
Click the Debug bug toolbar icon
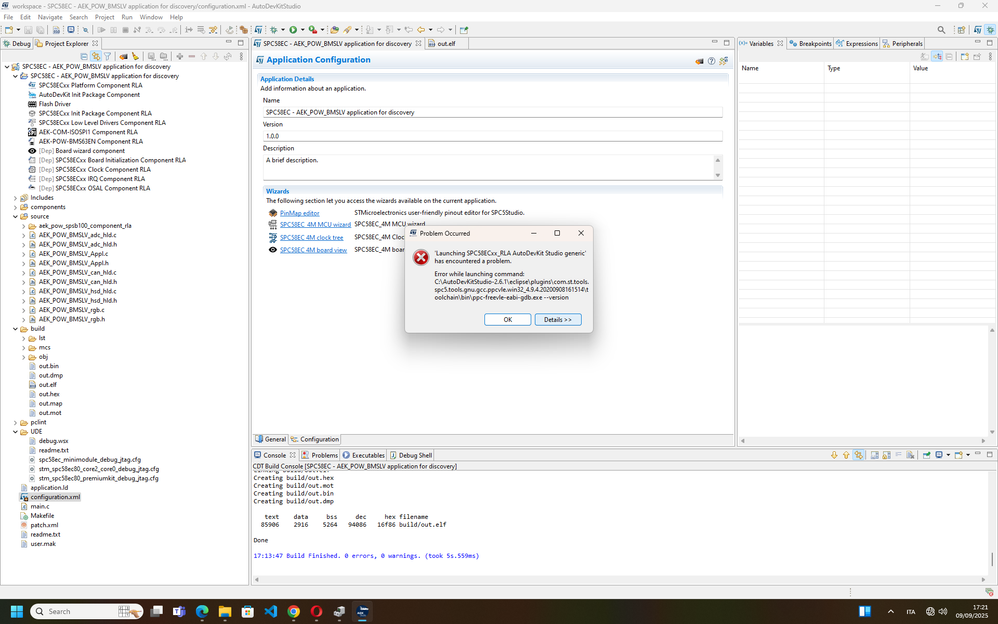point(274,29)
